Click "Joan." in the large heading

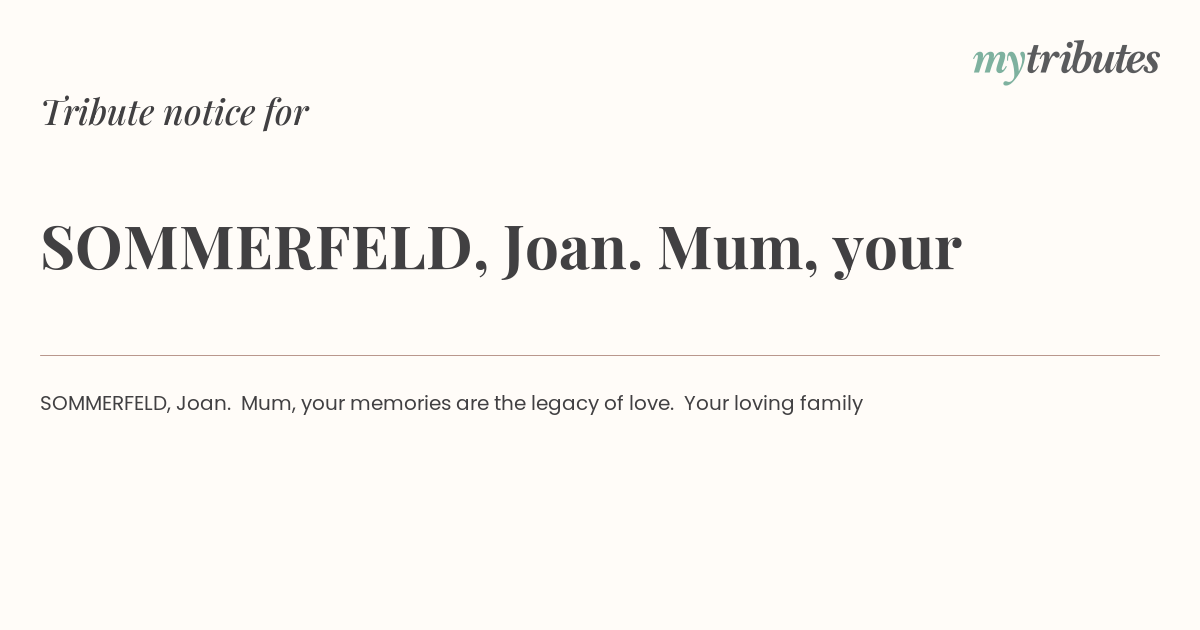coord(572,249)
